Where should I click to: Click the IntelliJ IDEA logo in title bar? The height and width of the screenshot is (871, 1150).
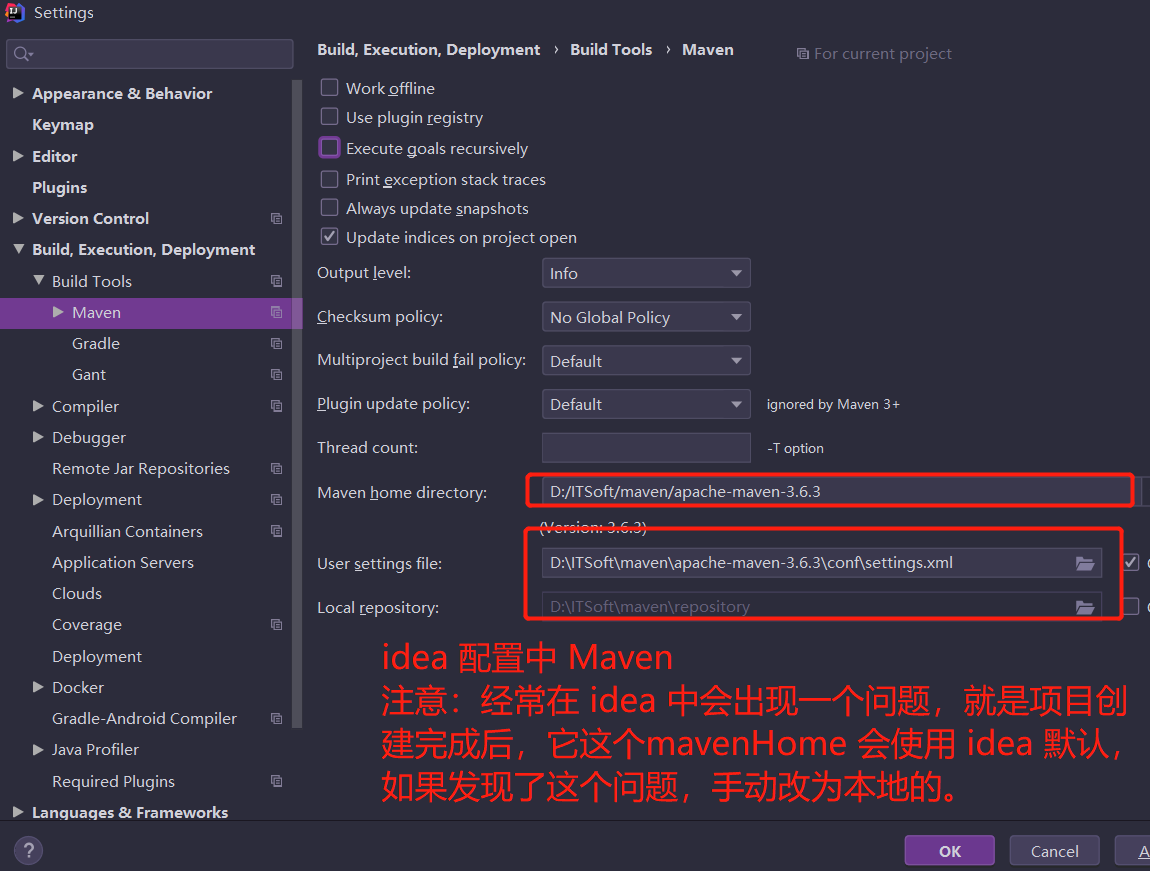(15, 12)
